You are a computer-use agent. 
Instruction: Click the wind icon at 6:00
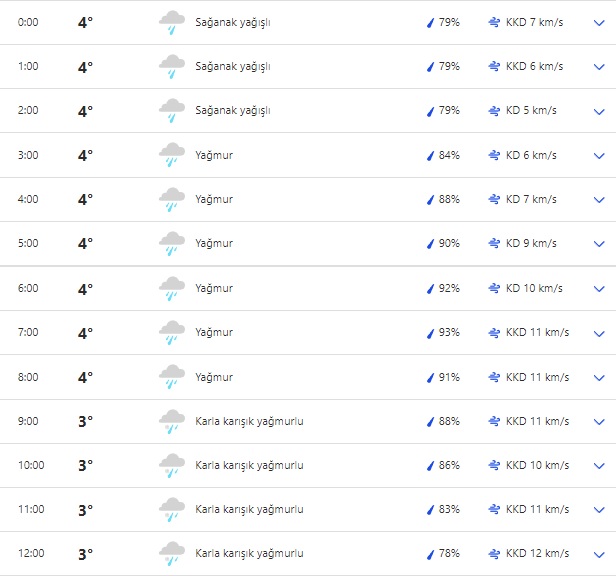coord(494,289)
